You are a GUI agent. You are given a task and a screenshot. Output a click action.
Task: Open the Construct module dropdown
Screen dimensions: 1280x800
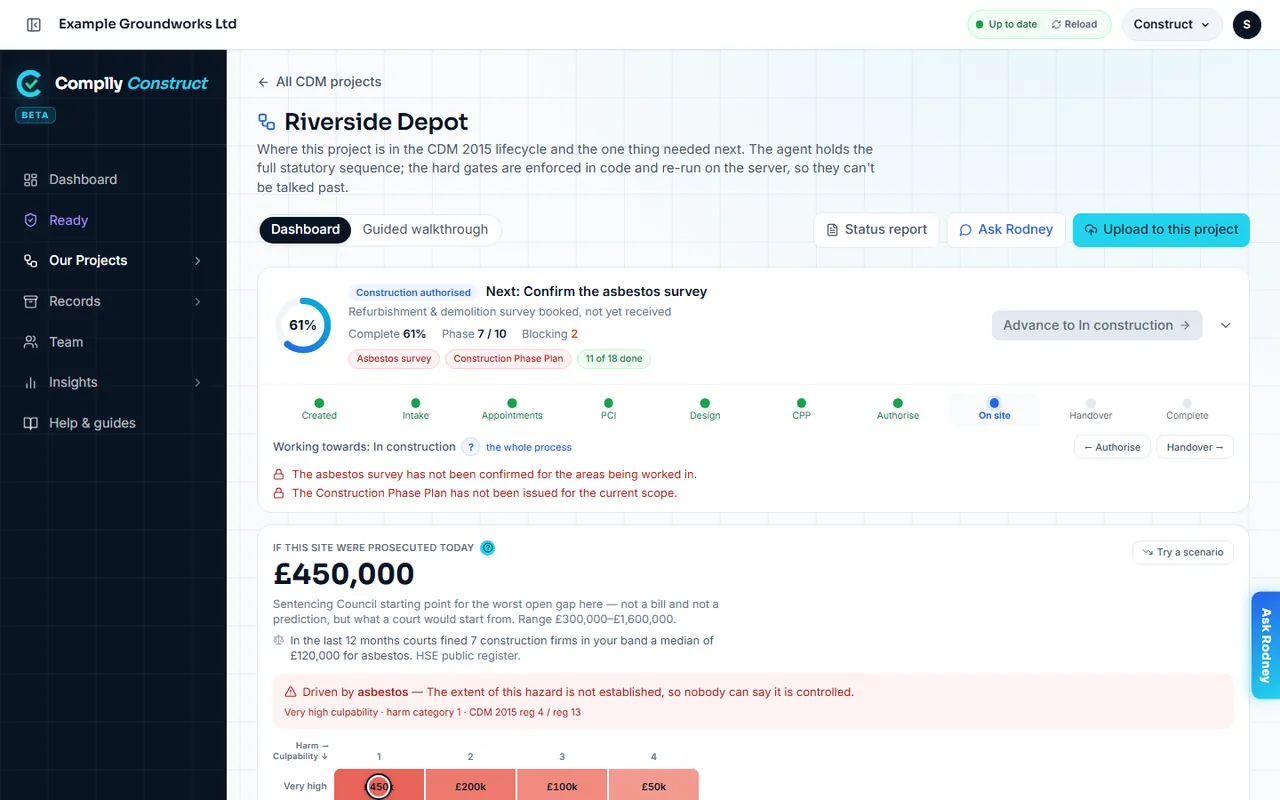point(1172,24)
